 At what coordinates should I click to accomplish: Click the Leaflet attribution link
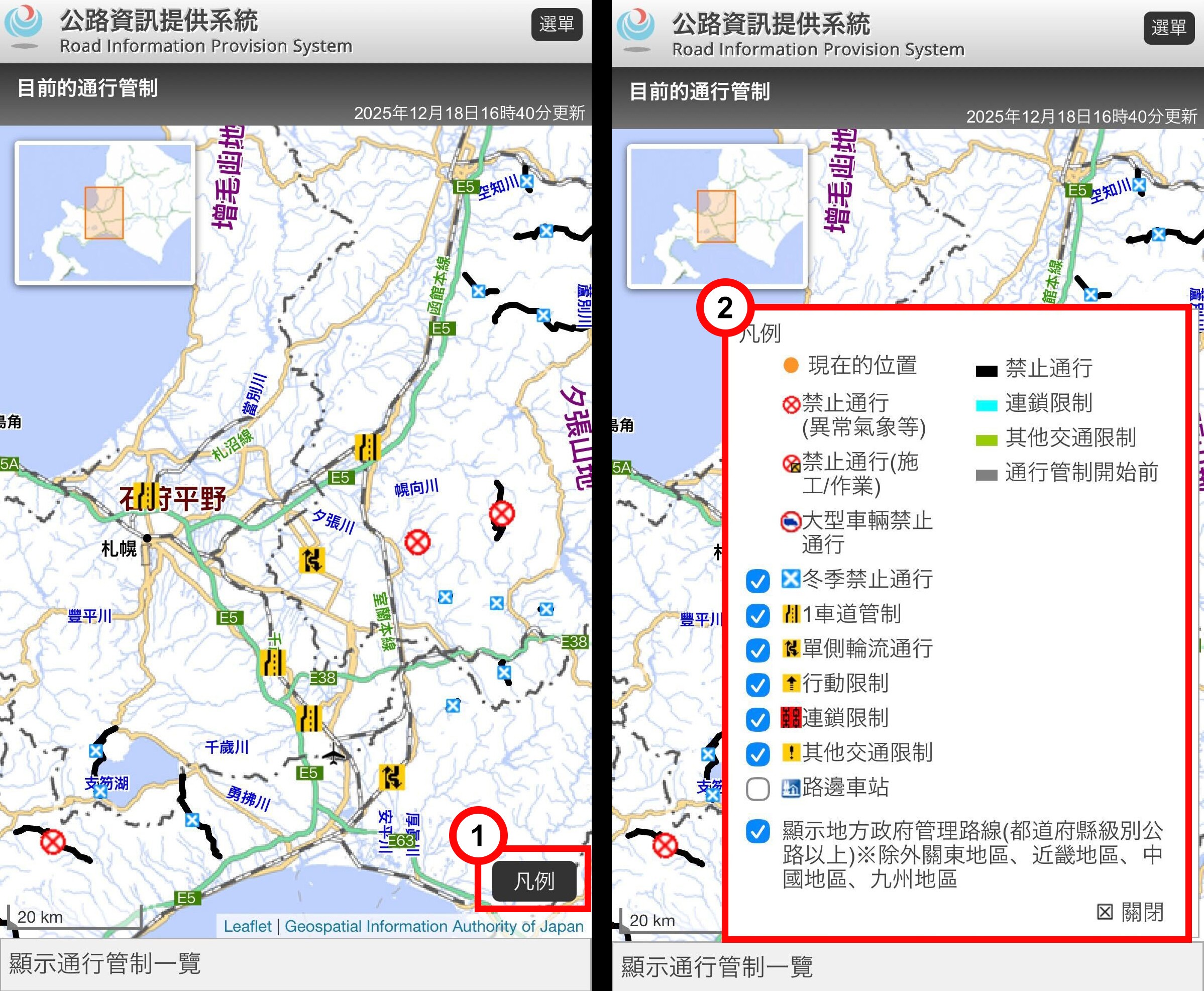(248, 926)
